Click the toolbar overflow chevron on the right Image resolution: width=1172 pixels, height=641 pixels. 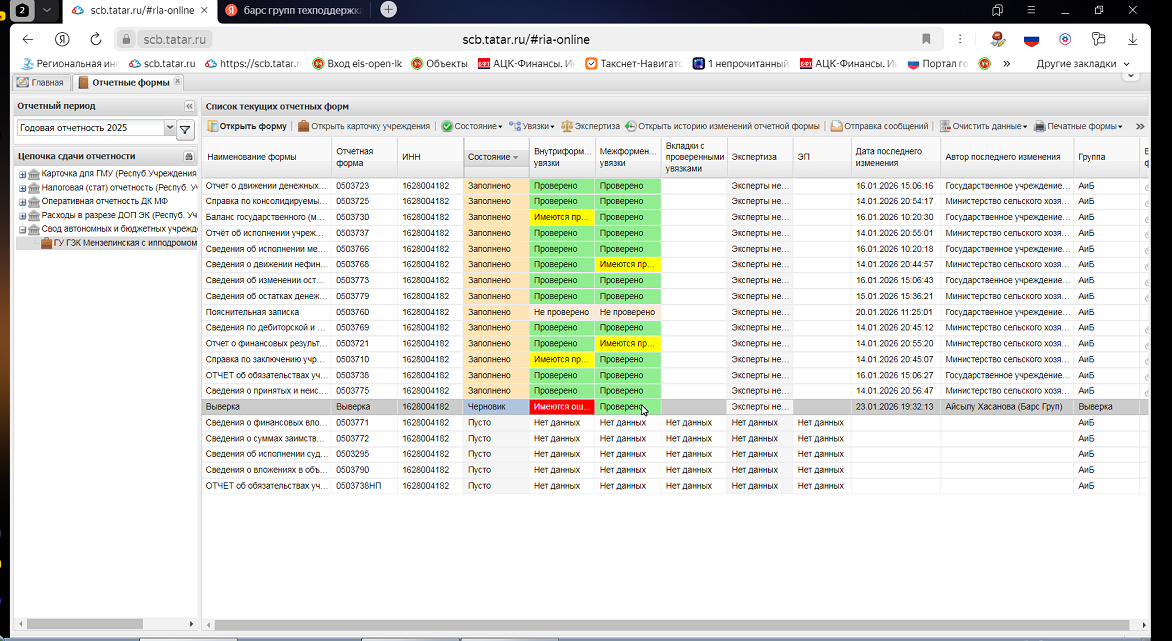(x=1140, y=126)
